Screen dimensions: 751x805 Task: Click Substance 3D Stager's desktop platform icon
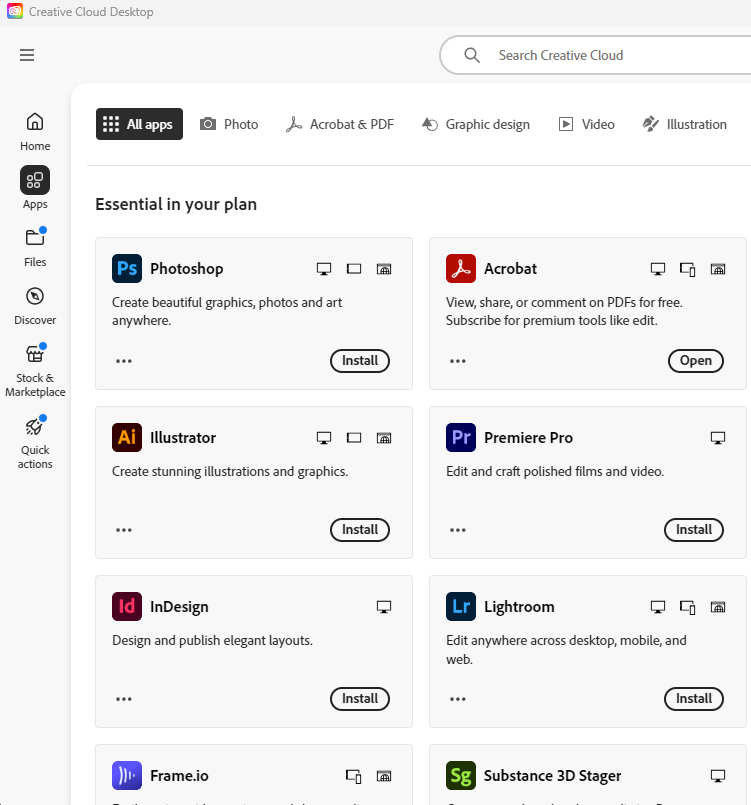pyautogui.click(x=718, y=776)
